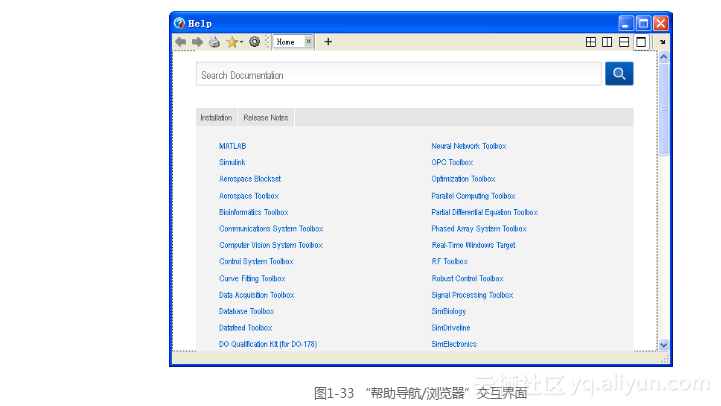Select the top/bottom split layout icon

click(x=624, y=42)
